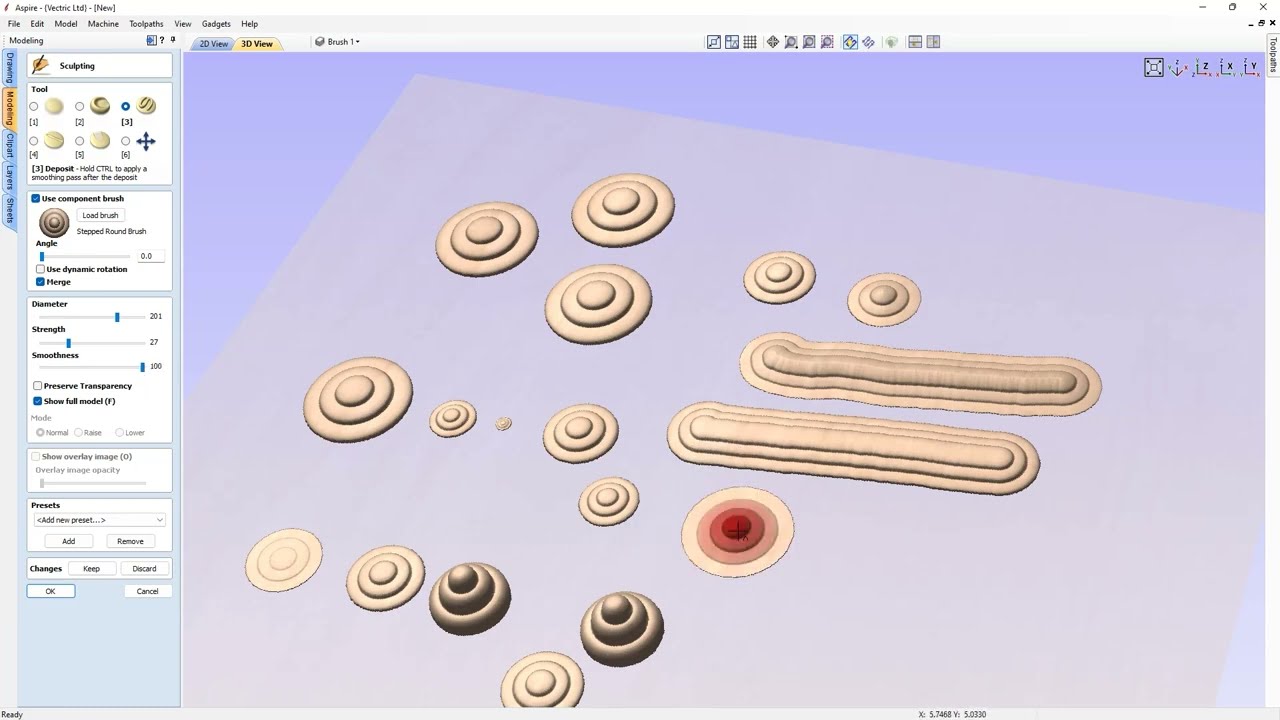Select sculpting tool 1 icon

click(x=54, y=106)
